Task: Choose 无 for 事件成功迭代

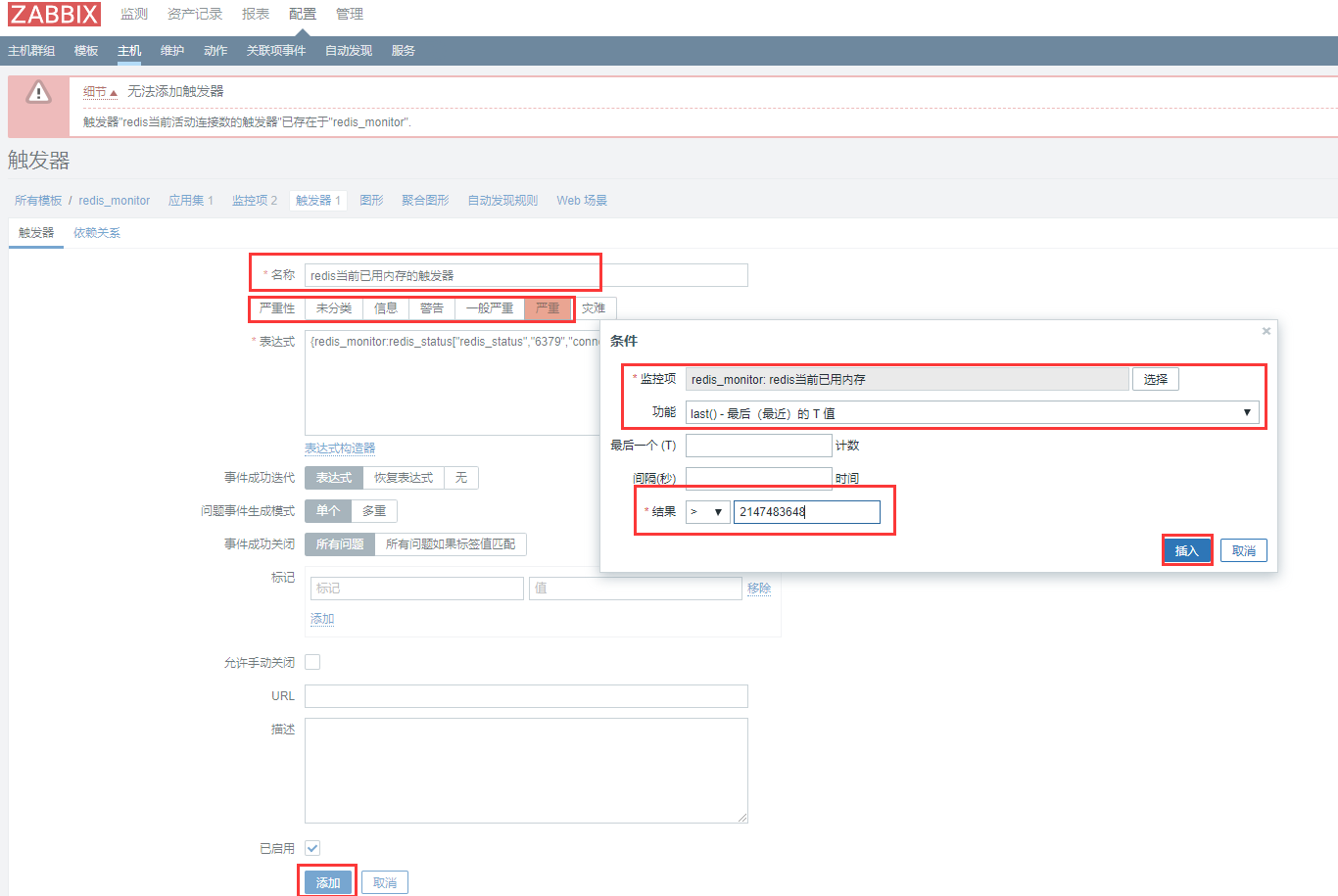Action: [x=461, y=478]
